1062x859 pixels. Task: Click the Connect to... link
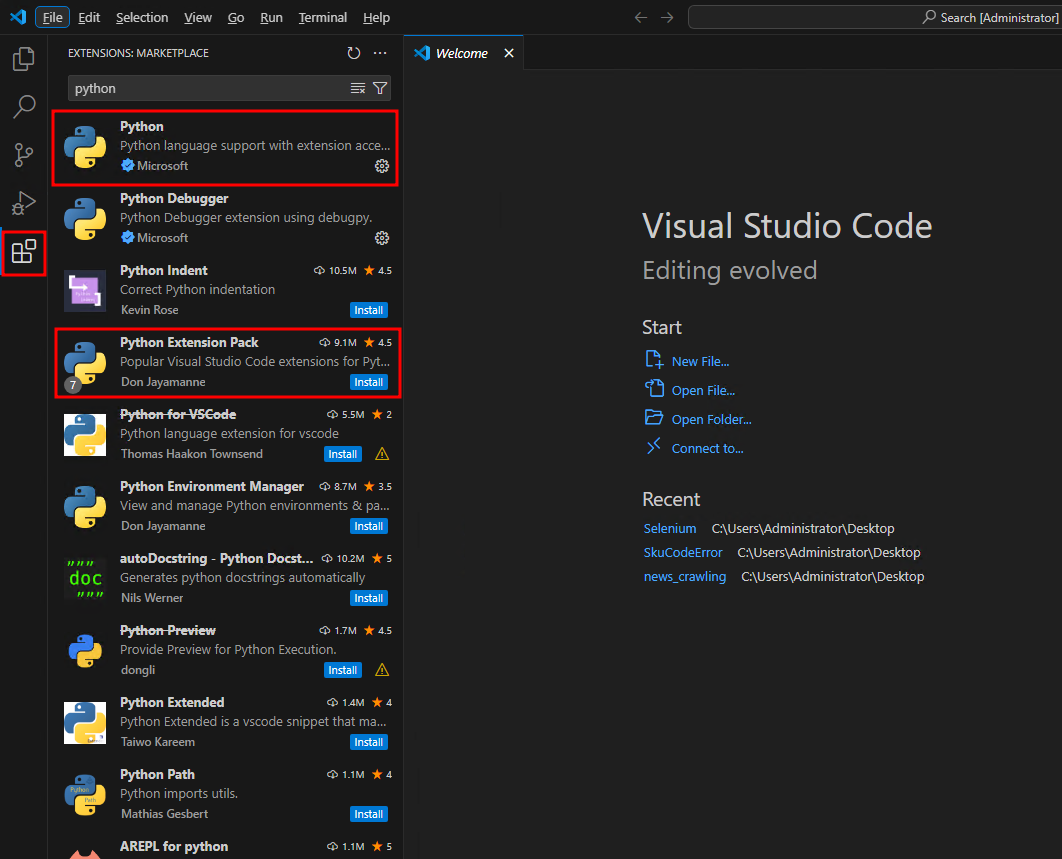707,448
